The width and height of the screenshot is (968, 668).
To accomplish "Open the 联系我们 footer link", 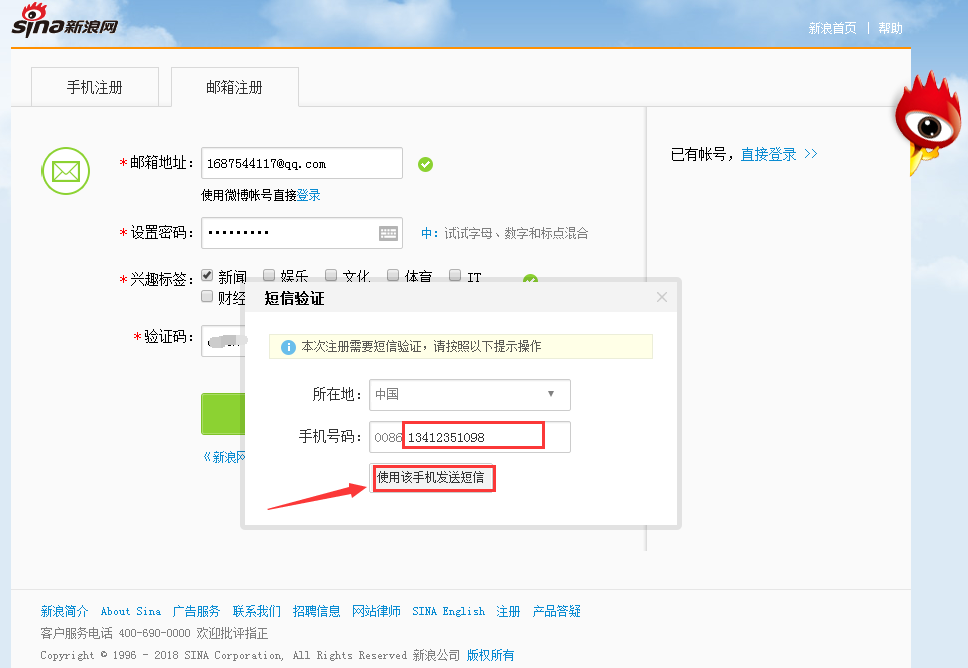I will tap(257, 611).
